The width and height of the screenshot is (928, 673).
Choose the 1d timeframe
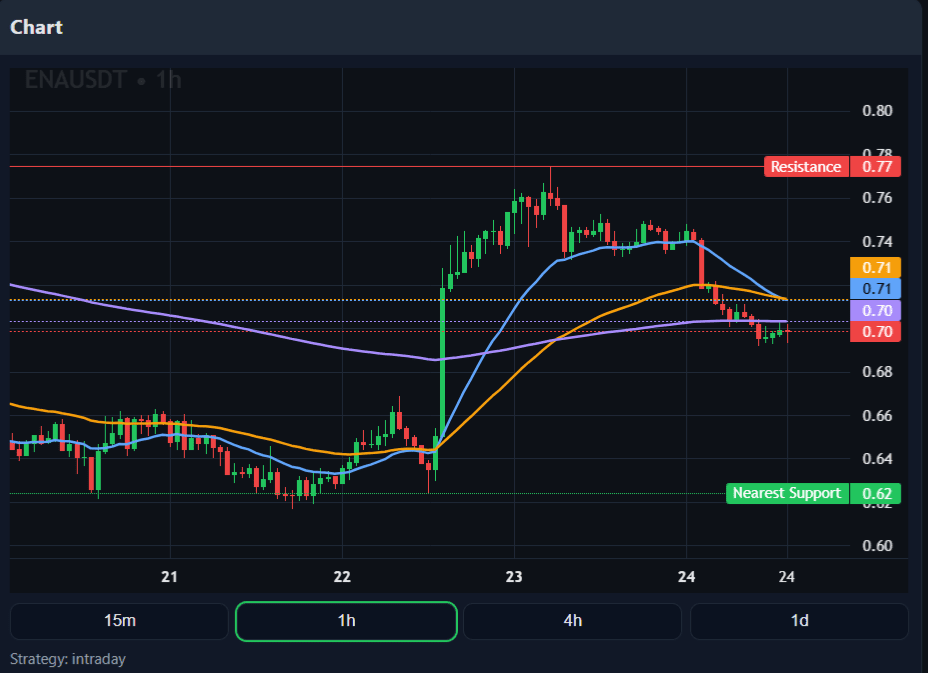pos(800,620)
